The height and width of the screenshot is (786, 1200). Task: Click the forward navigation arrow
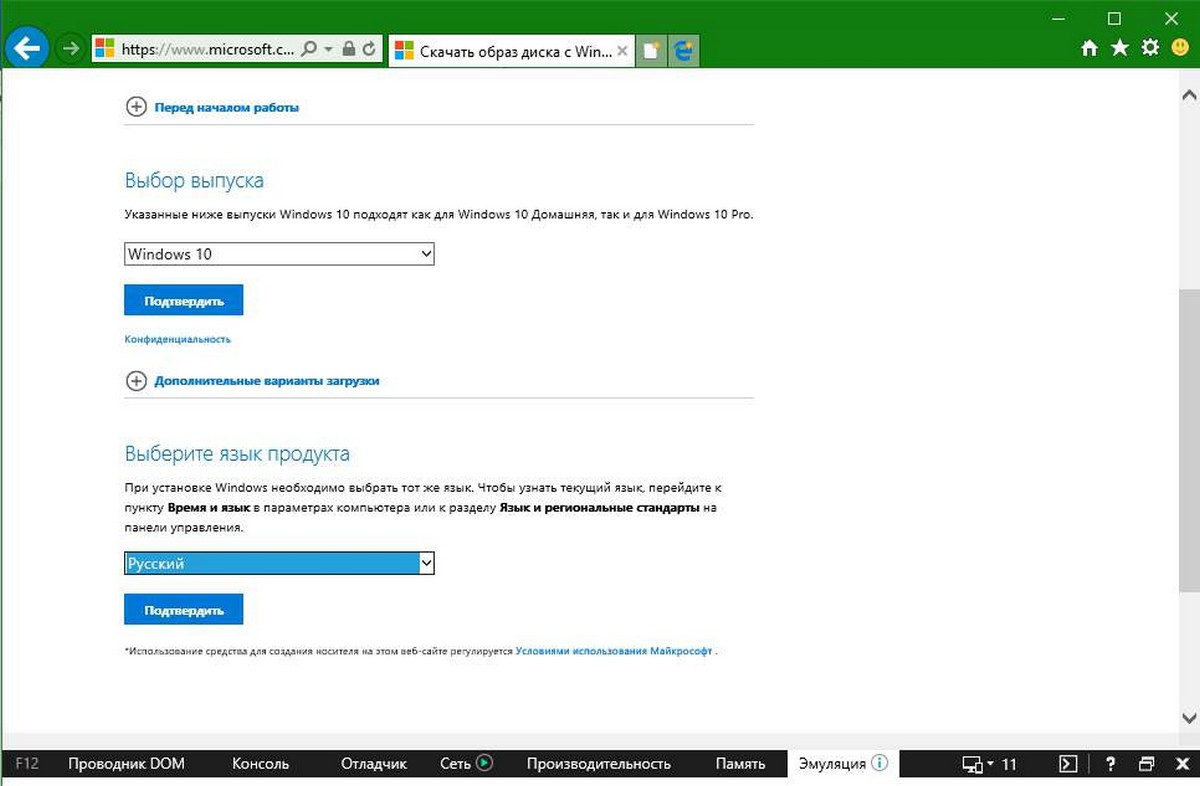pyautogui.click(x=69, y=48)
